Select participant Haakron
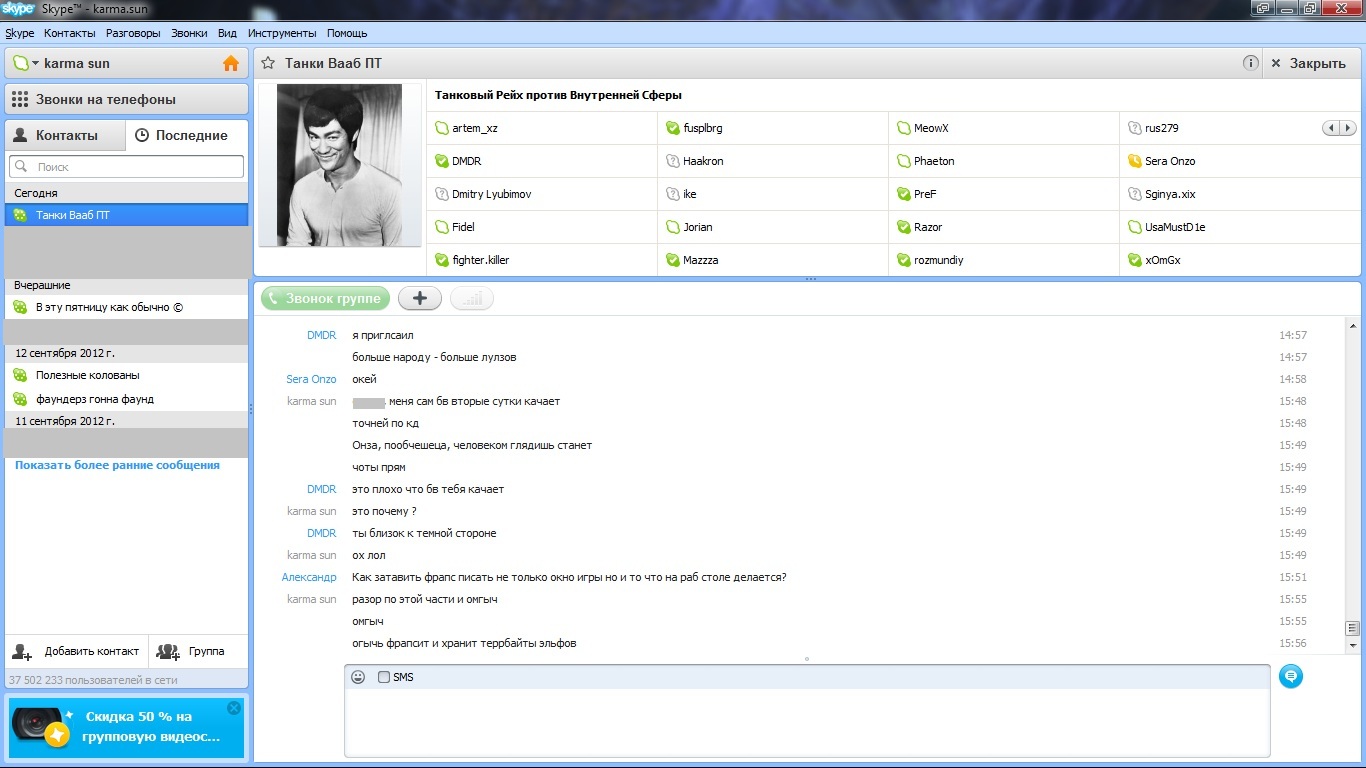This screenshot has height=768, width=1366. tap(703, 161)
